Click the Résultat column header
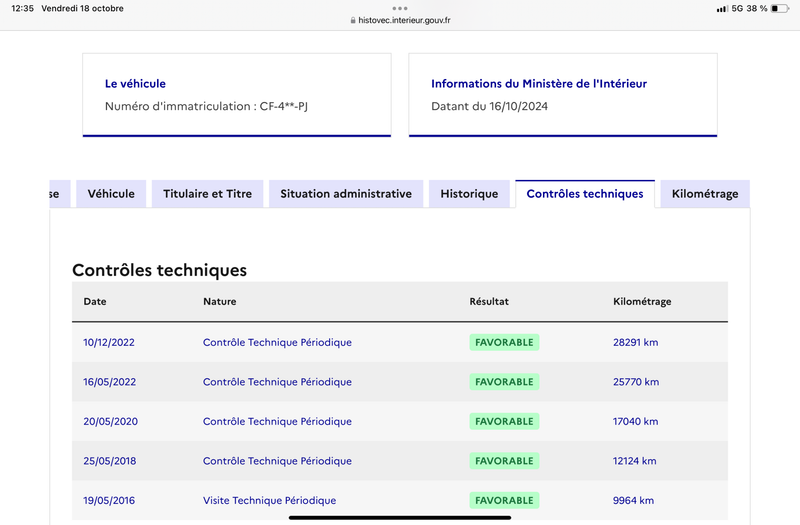 click(x=489, y=302)
